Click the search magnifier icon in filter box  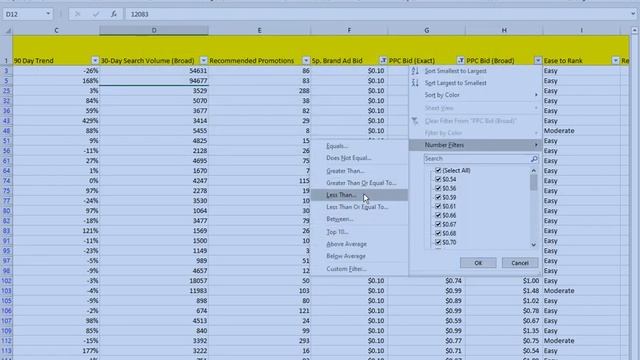pyautogui.click(x=534, y=159)
